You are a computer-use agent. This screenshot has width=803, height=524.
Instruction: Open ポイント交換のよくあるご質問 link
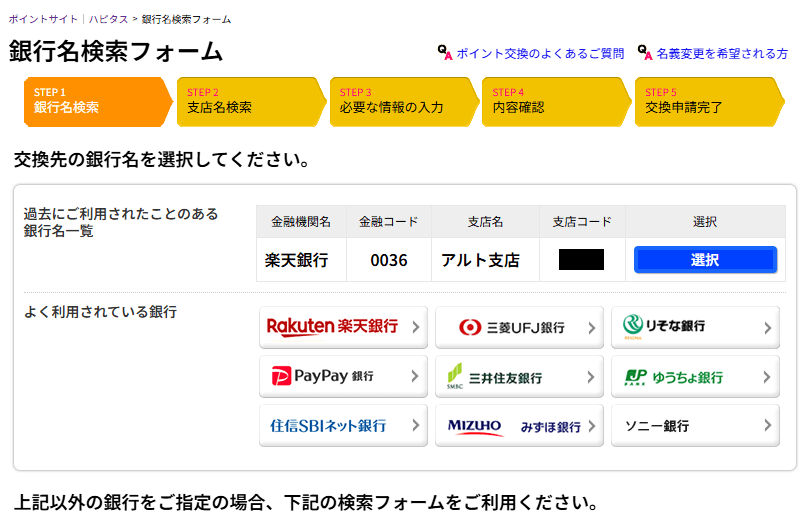(x=540, y=53)
